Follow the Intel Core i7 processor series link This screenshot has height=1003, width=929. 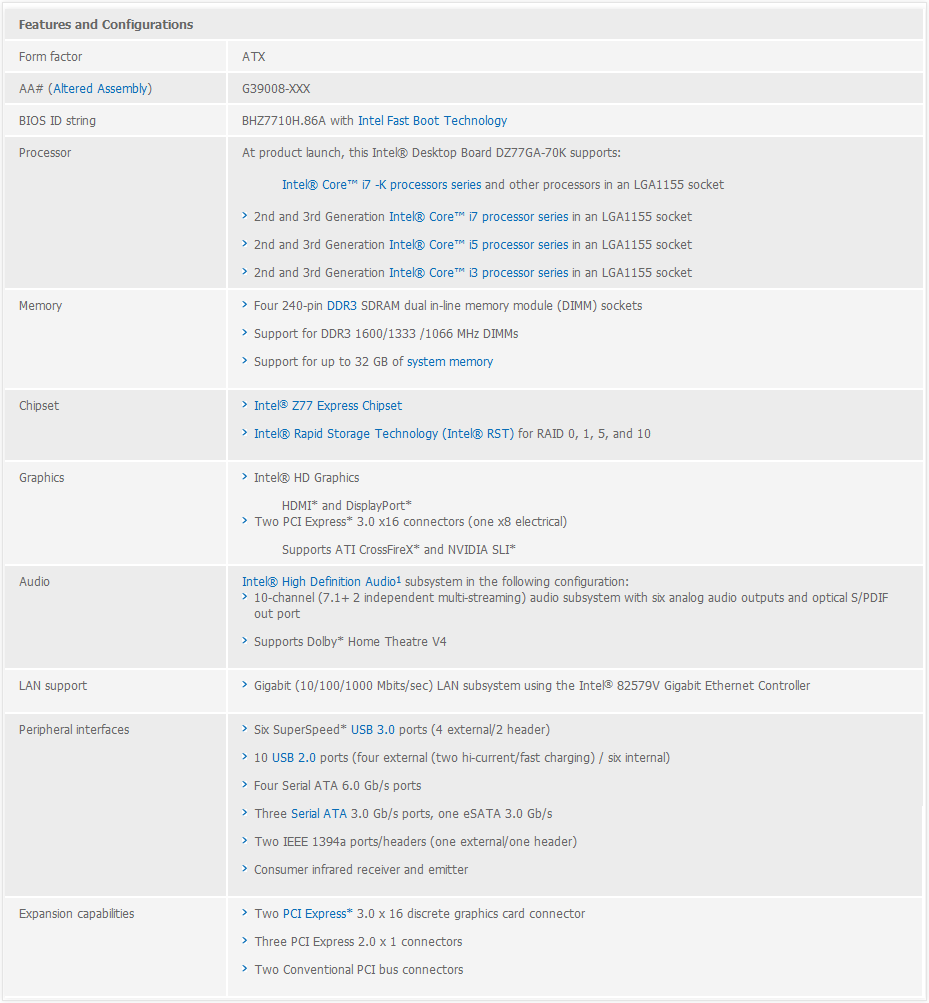tap(479, 217)
